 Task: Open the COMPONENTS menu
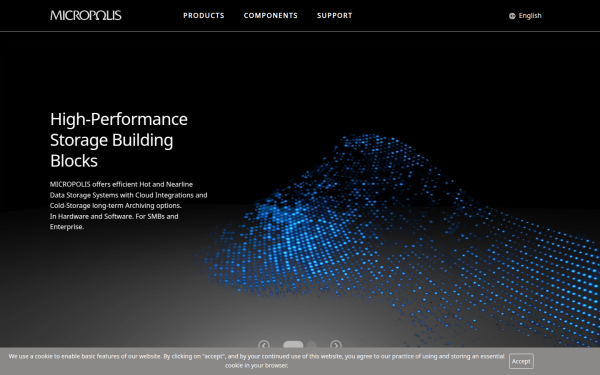[x=271, y=16]
